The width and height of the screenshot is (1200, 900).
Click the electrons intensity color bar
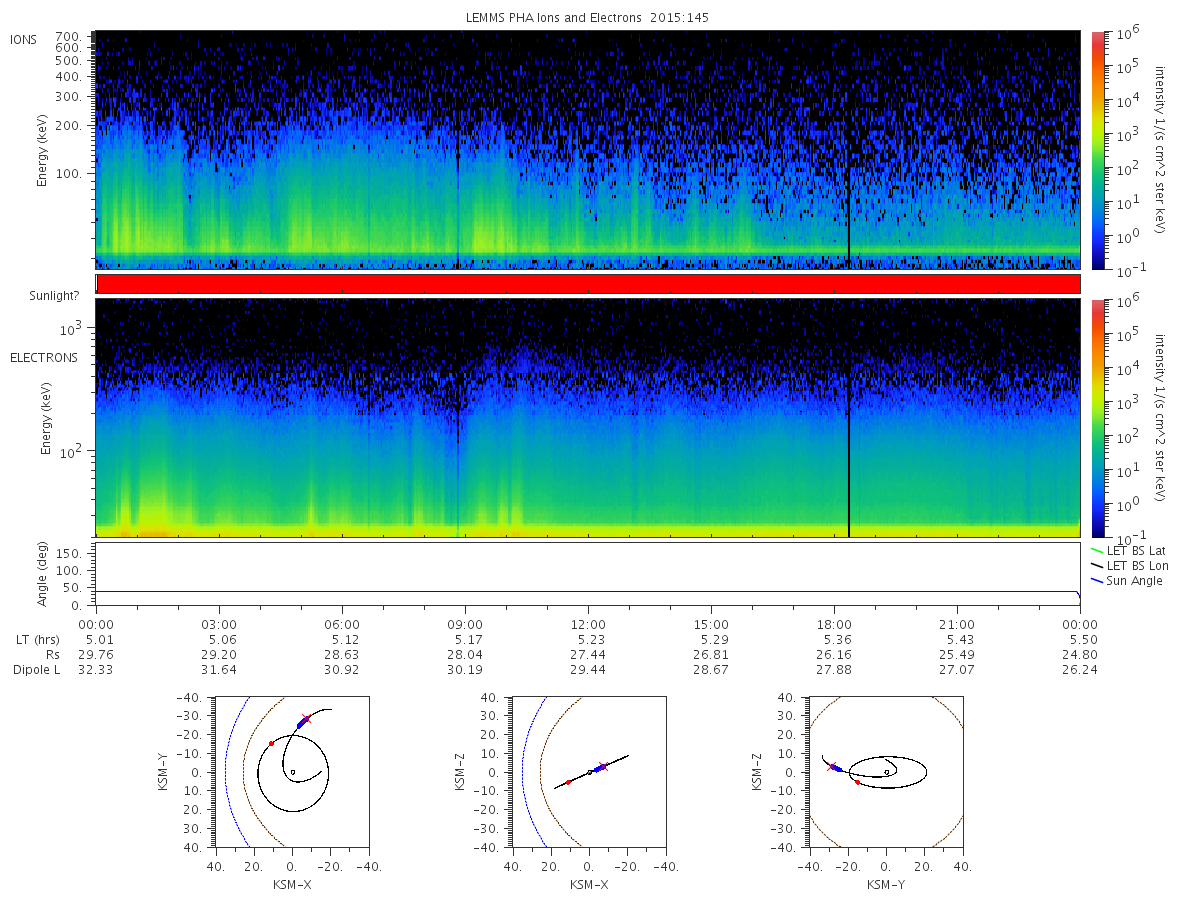coord(1097,418)
